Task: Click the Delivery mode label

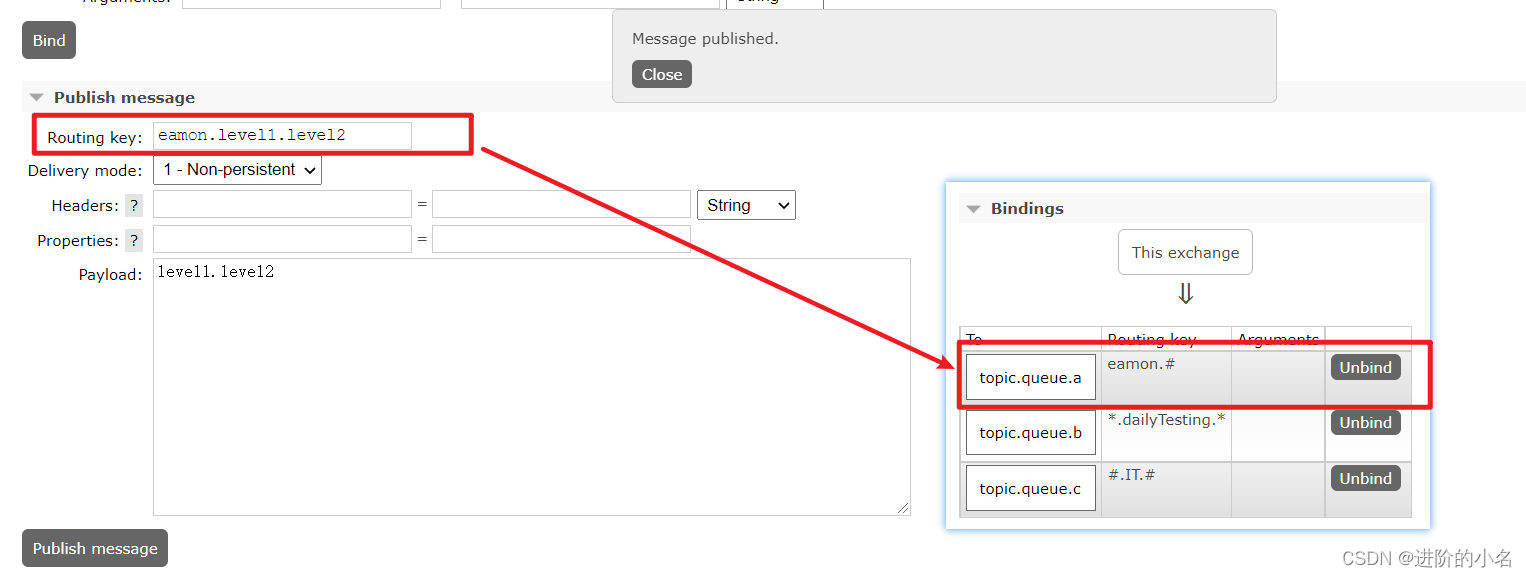Action: click(x=85, y=171)
